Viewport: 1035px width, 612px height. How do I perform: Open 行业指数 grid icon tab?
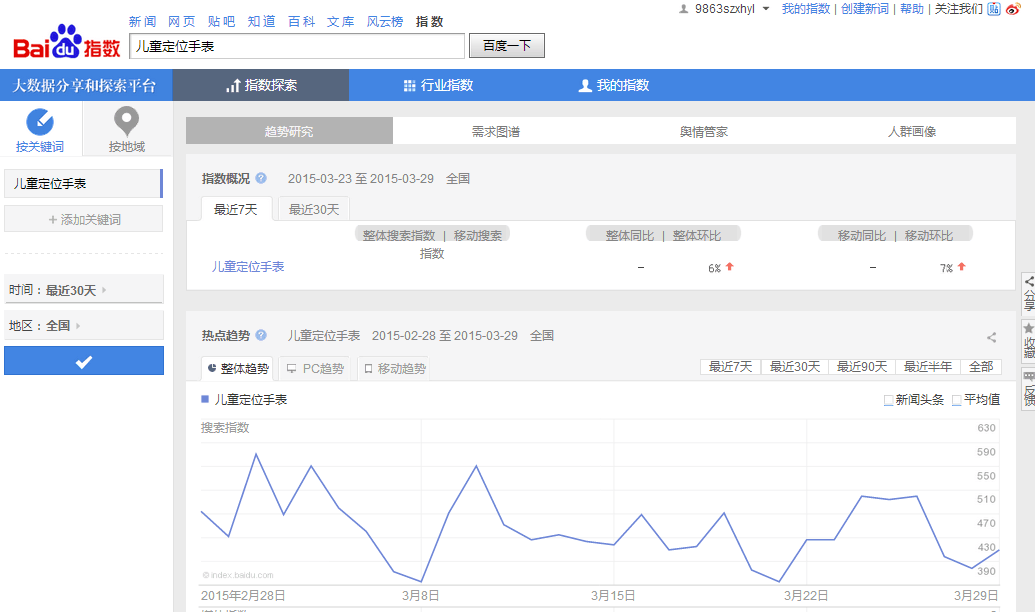(x=438, y=85)
